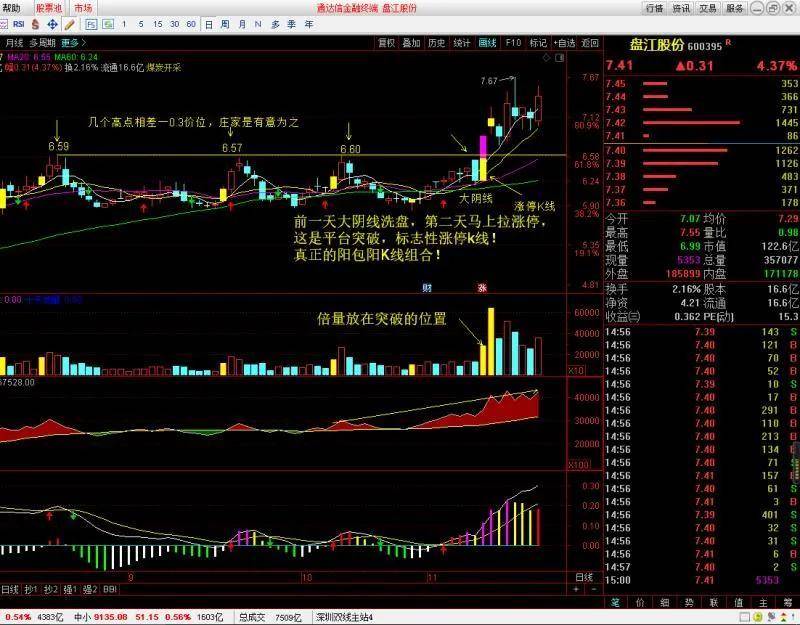The width and height of the screenshot is (800, 625).
Task: Click the 财 marker on the chart
Action: click(427, 288)
